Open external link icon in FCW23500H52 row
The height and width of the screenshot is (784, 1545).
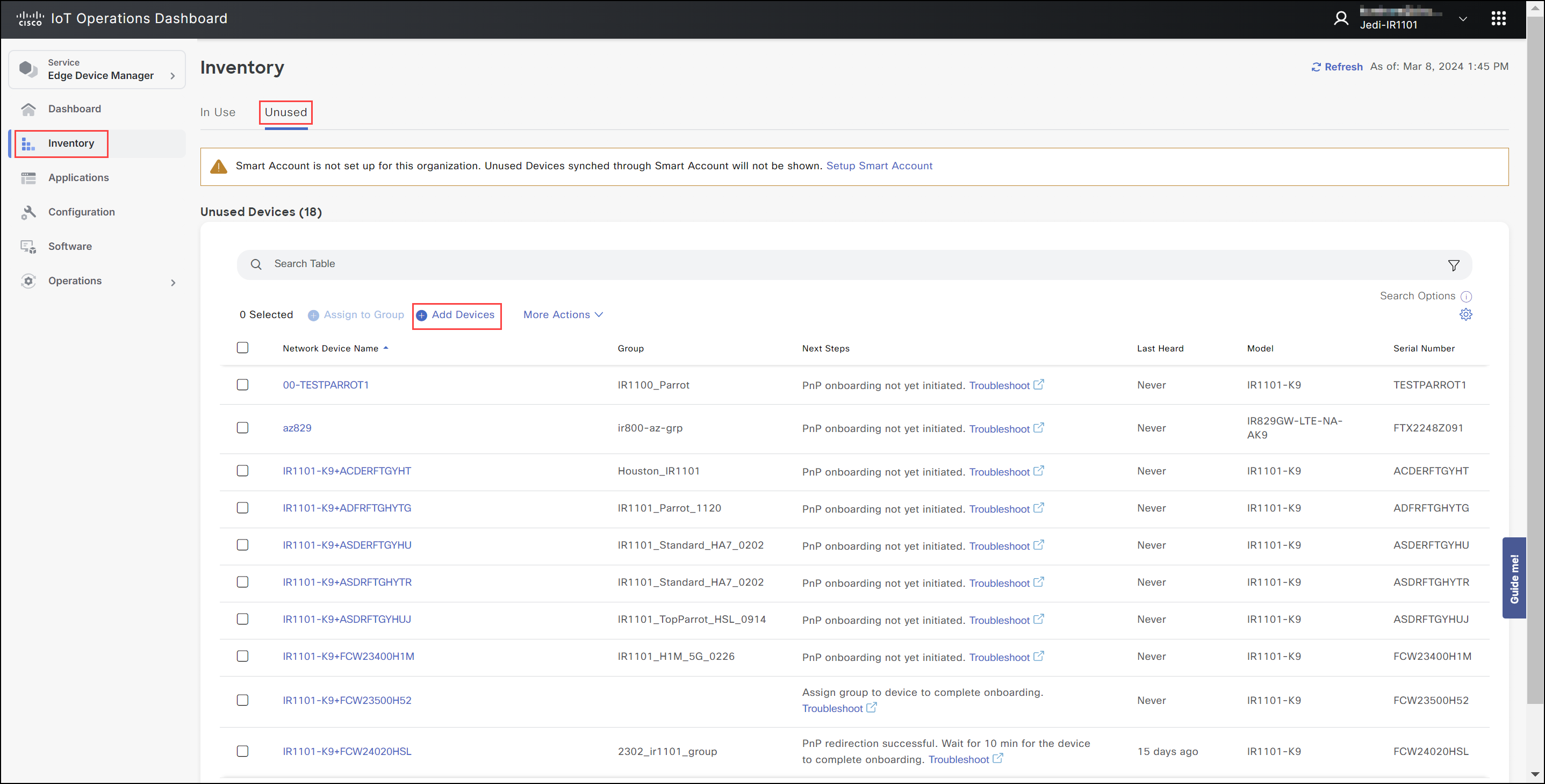(x=871, y=708)
